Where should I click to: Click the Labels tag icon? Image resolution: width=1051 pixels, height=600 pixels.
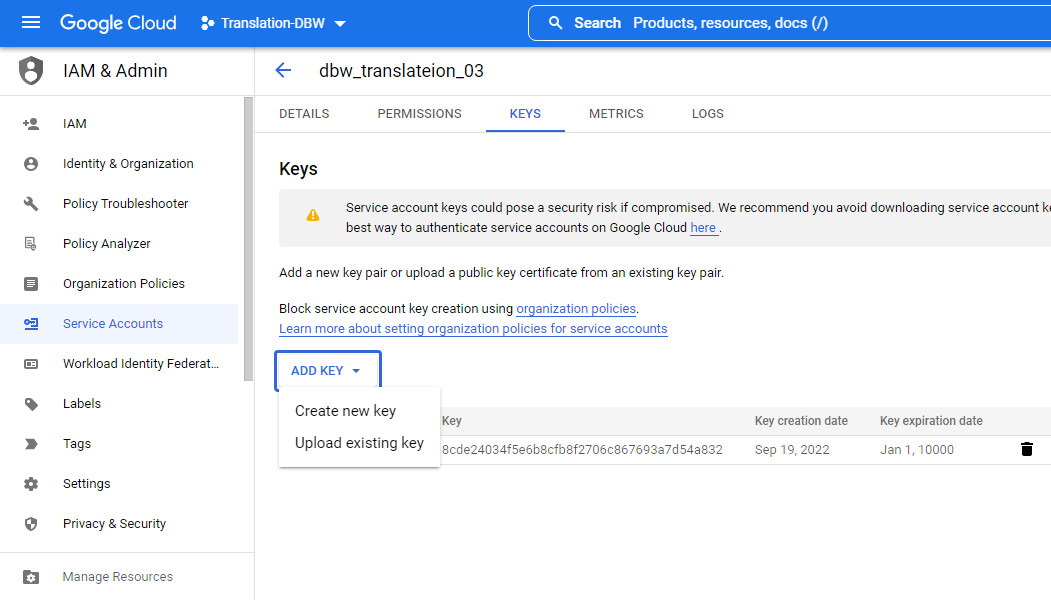coord(31,404)
